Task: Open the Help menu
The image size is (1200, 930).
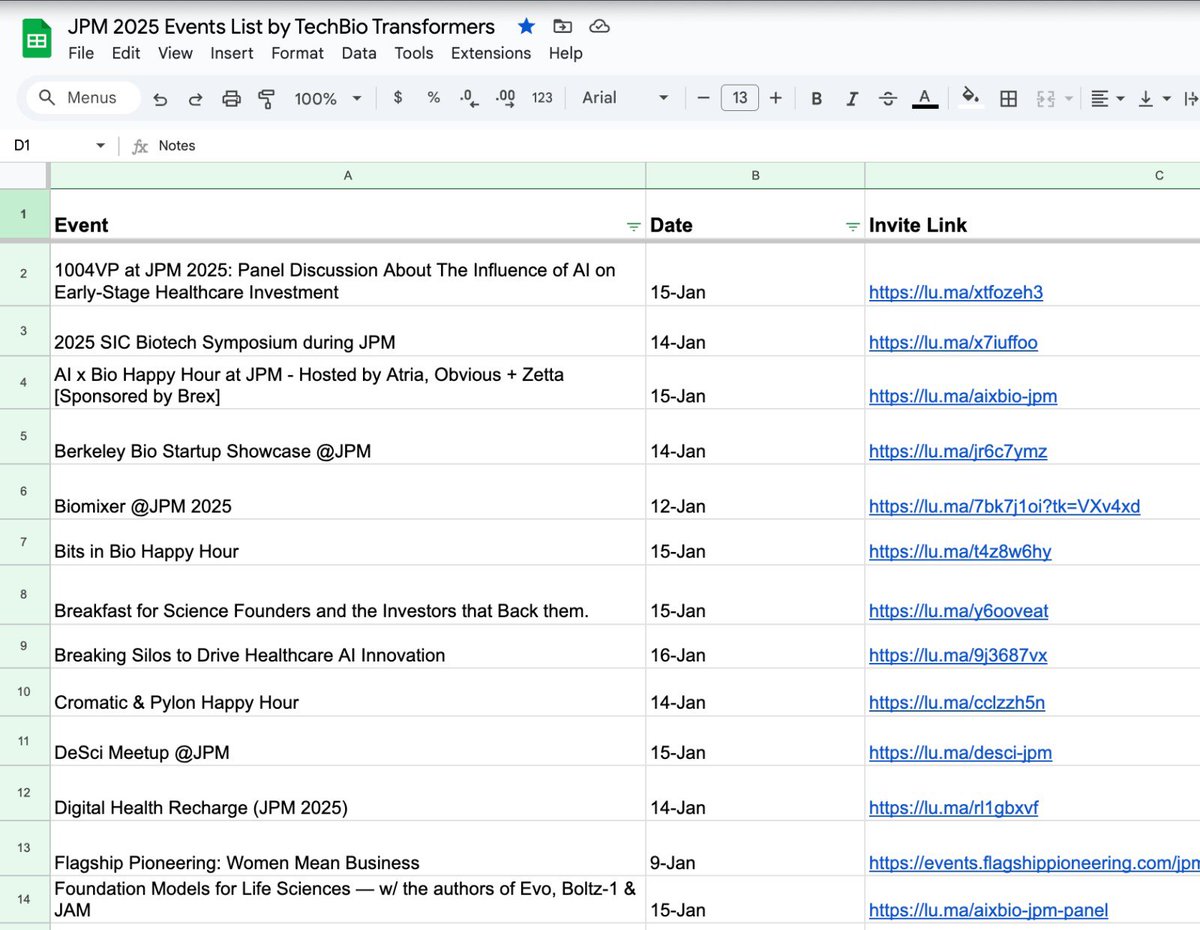Action: click(566, 53)
